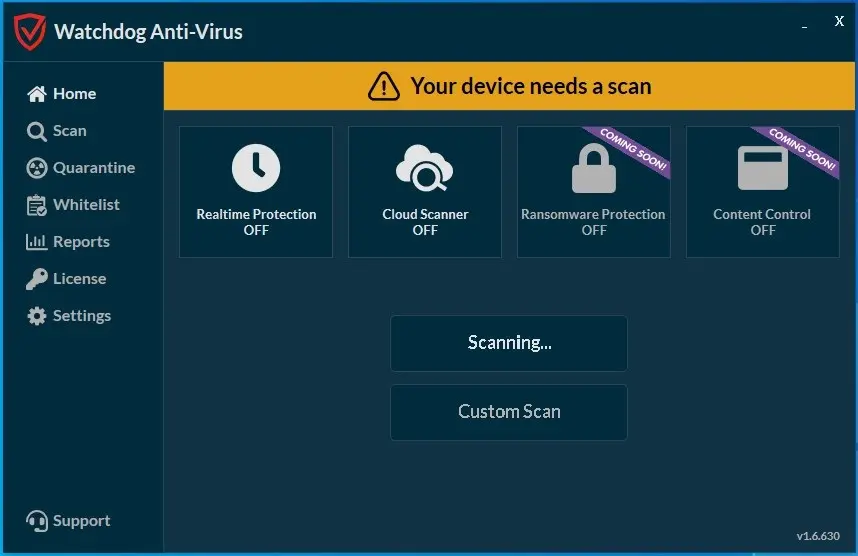
Task: Click the Quarantine radiation icon
Action: pos(37,168)
